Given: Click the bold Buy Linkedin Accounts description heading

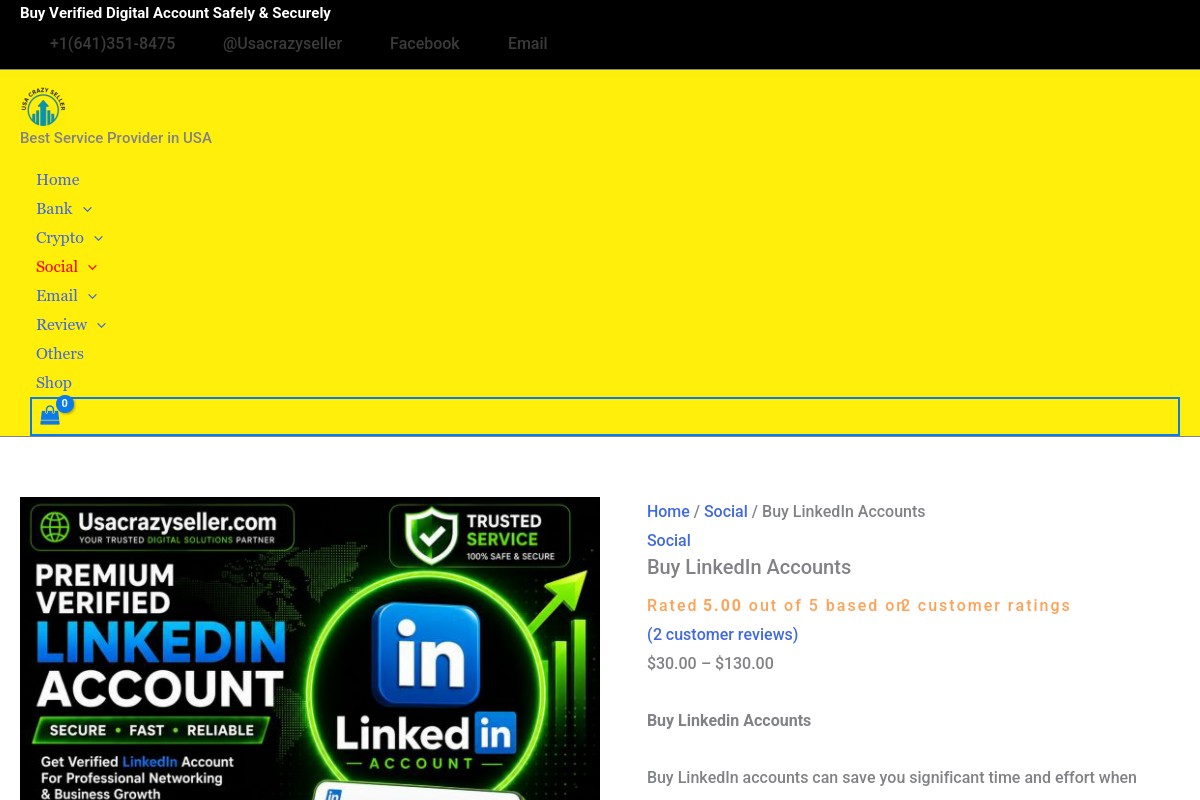Looking at the screenshot, I should pos(729,720).
